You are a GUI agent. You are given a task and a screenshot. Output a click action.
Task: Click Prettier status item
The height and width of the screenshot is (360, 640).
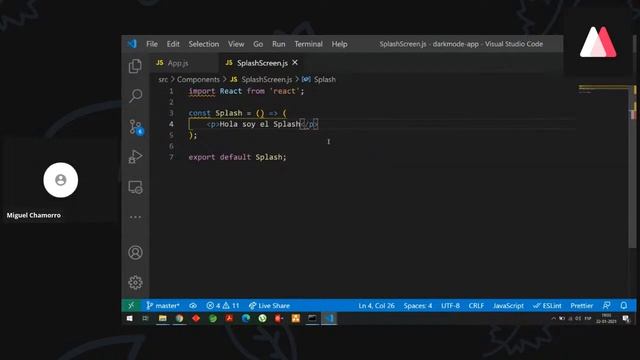(582, 305)
